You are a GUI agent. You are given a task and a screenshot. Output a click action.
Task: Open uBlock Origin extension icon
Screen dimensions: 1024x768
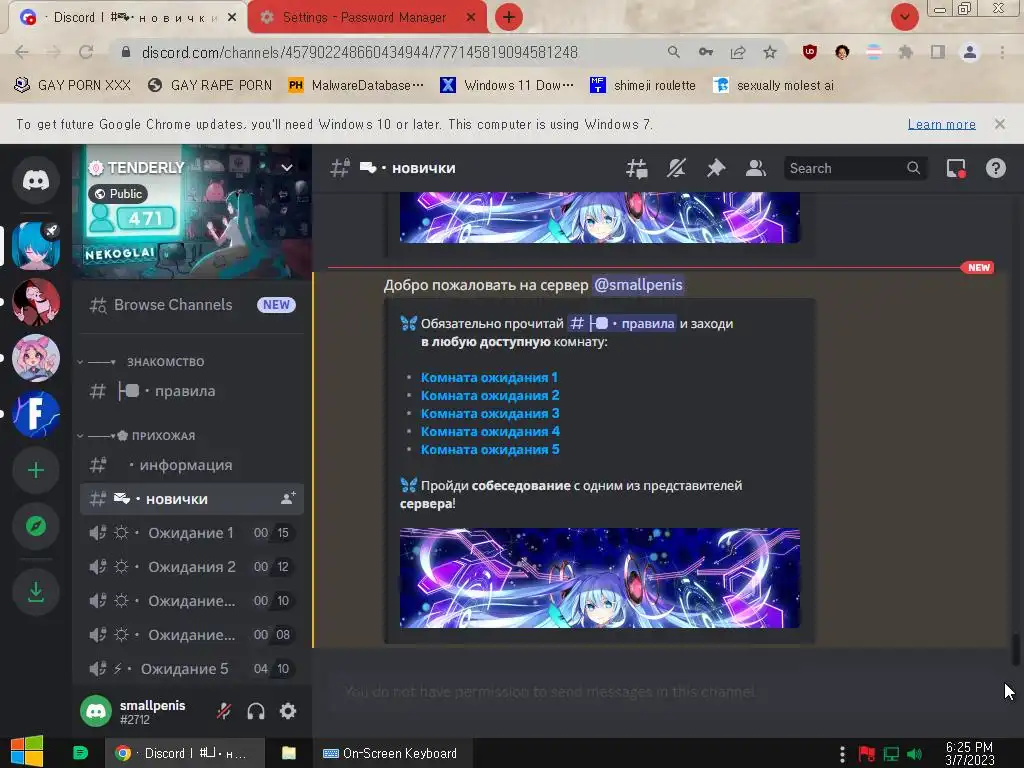click(810, 52)
